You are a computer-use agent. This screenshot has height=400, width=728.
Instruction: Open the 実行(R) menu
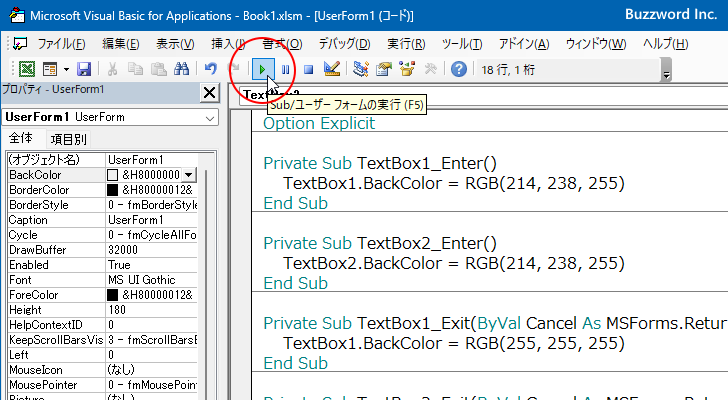[x=406, y=44]
